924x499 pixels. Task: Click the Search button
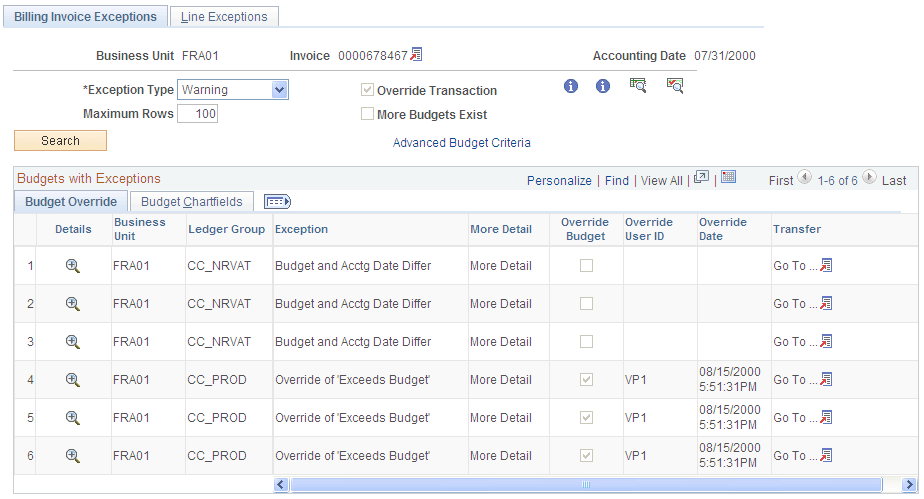pyautogui.click(x=60, y=141)
